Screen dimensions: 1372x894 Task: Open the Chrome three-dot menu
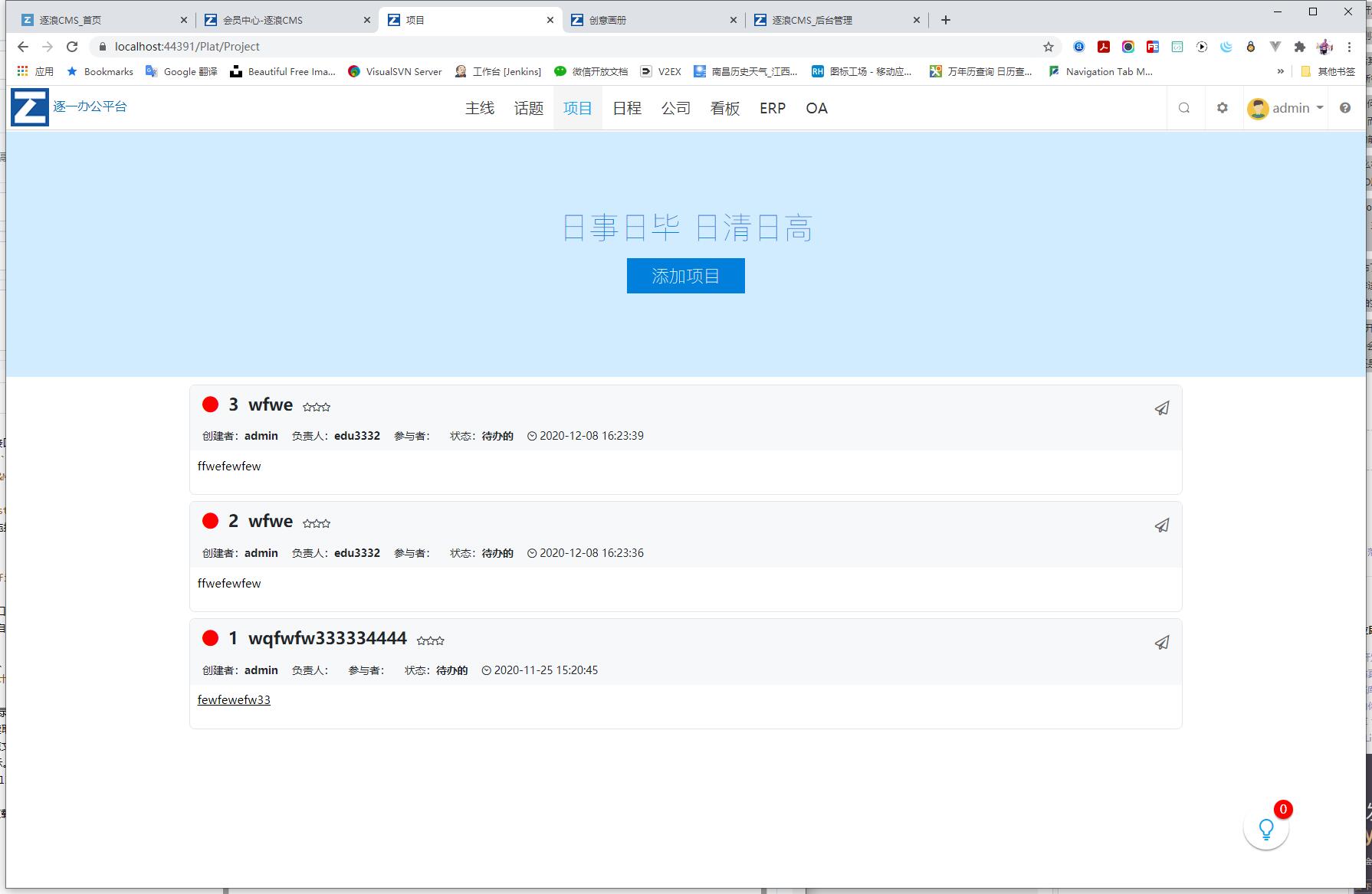[x=1351, y=46]
